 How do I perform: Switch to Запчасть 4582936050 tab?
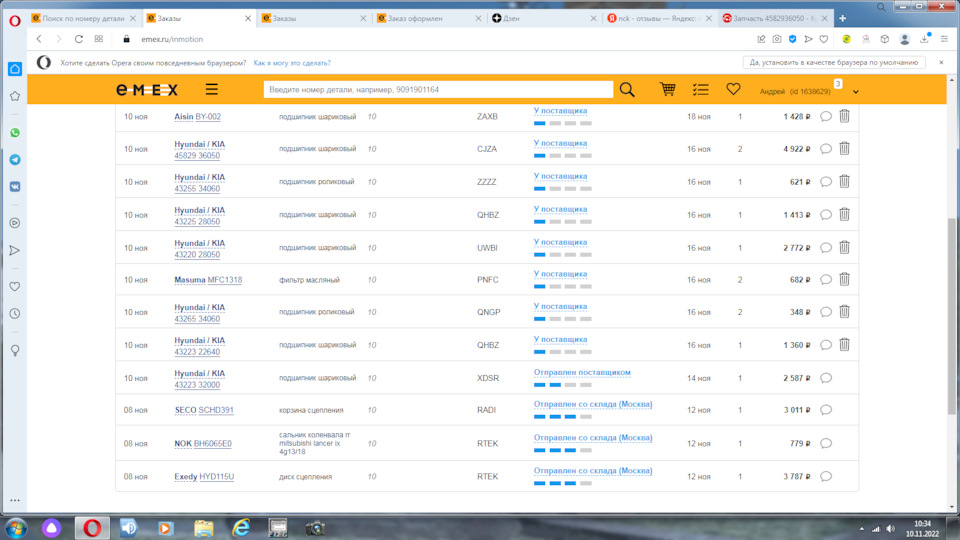[x=773, y=18]
